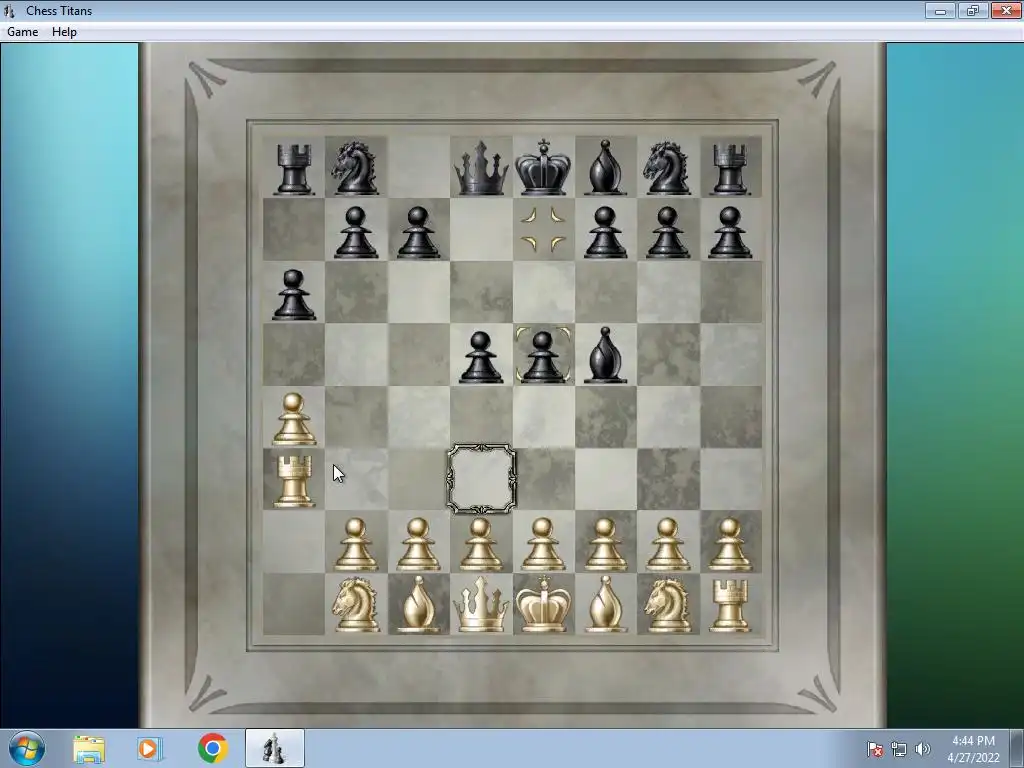1024x768 pixels.
Task: Select the black rook on h8
Action: 729,169
